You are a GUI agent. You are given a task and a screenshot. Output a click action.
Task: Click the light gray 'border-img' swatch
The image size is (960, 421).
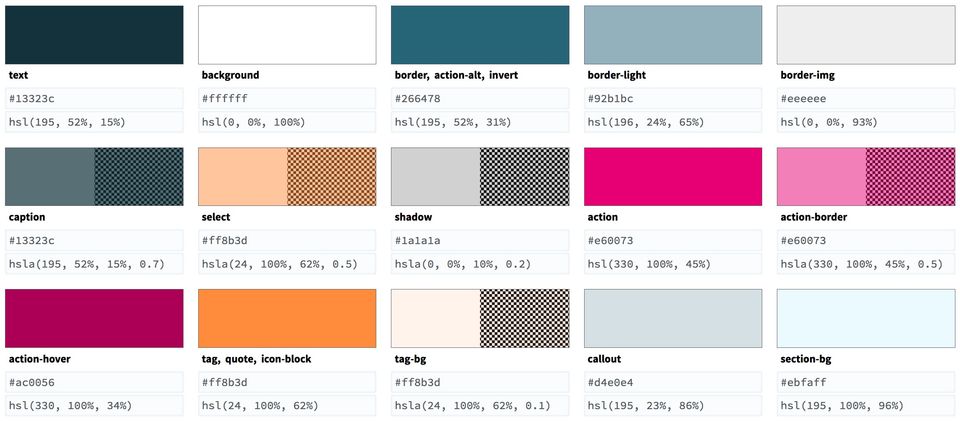pos(866,35)
